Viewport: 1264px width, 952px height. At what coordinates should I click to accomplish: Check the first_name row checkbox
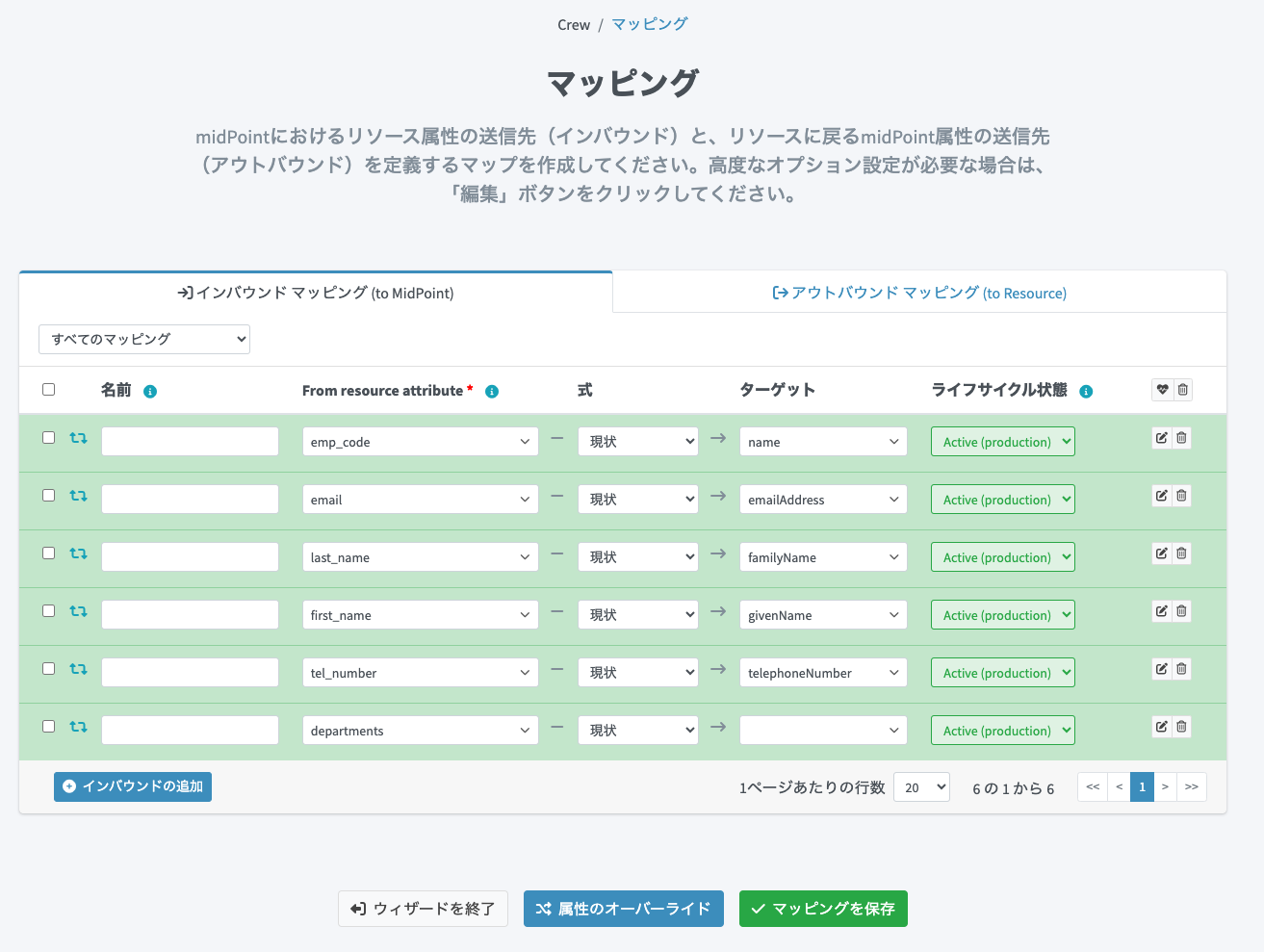pos(48,610)
